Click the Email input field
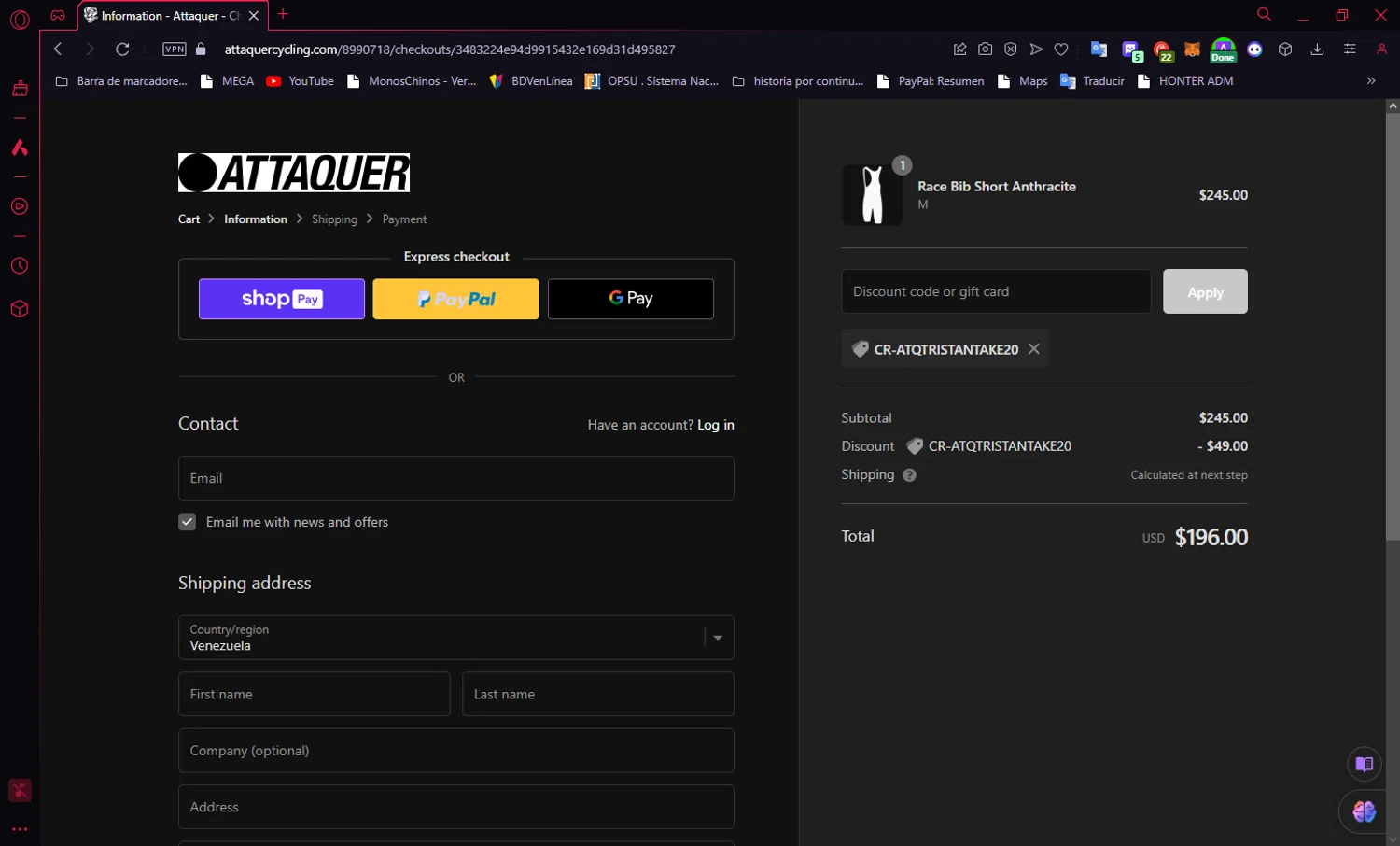 click(456, 478)
